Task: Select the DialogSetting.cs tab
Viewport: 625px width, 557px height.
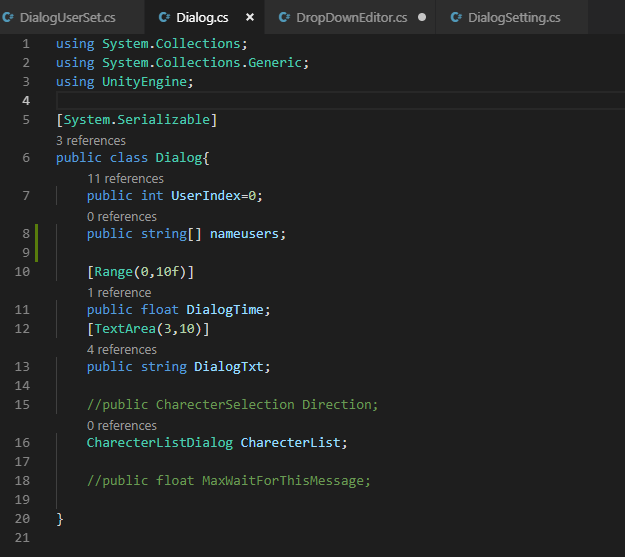Action: coord(513,18)
